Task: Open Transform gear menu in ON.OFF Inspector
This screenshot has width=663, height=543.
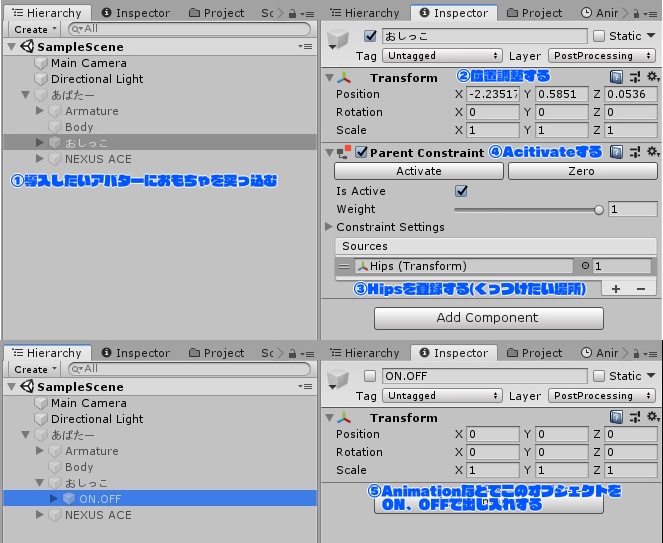Action: (x=653, y=417)
